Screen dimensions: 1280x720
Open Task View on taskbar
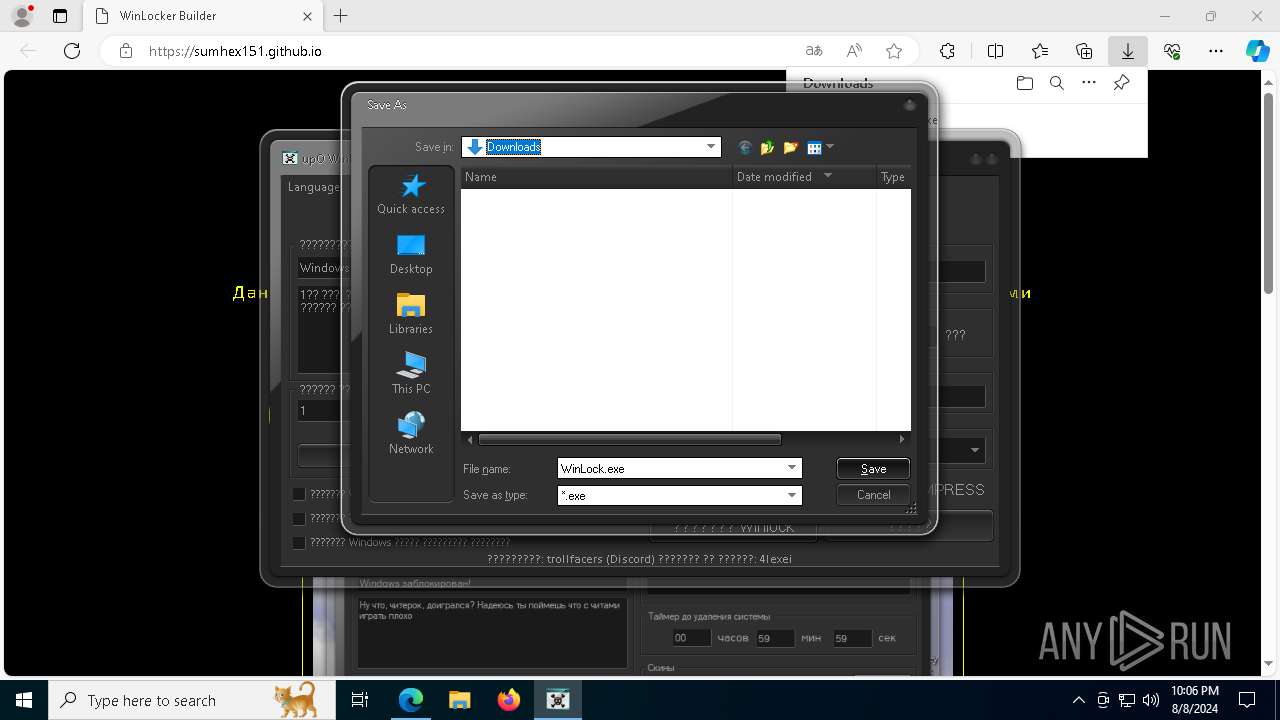pos(360,700)
